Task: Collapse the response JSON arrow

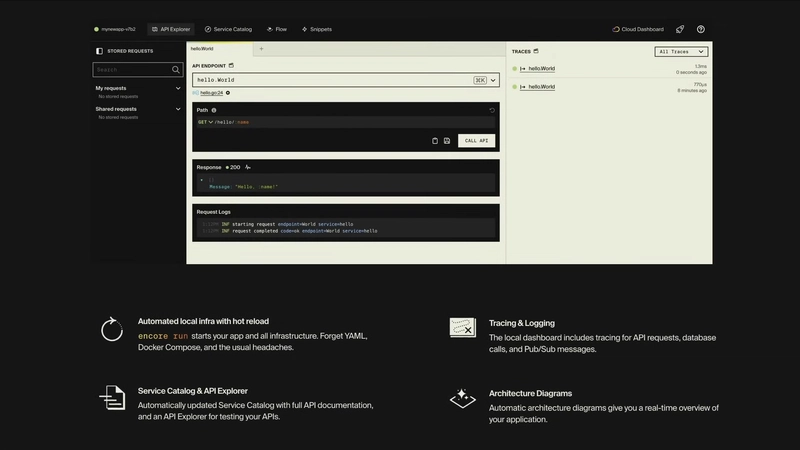Action: pos(202,180)
